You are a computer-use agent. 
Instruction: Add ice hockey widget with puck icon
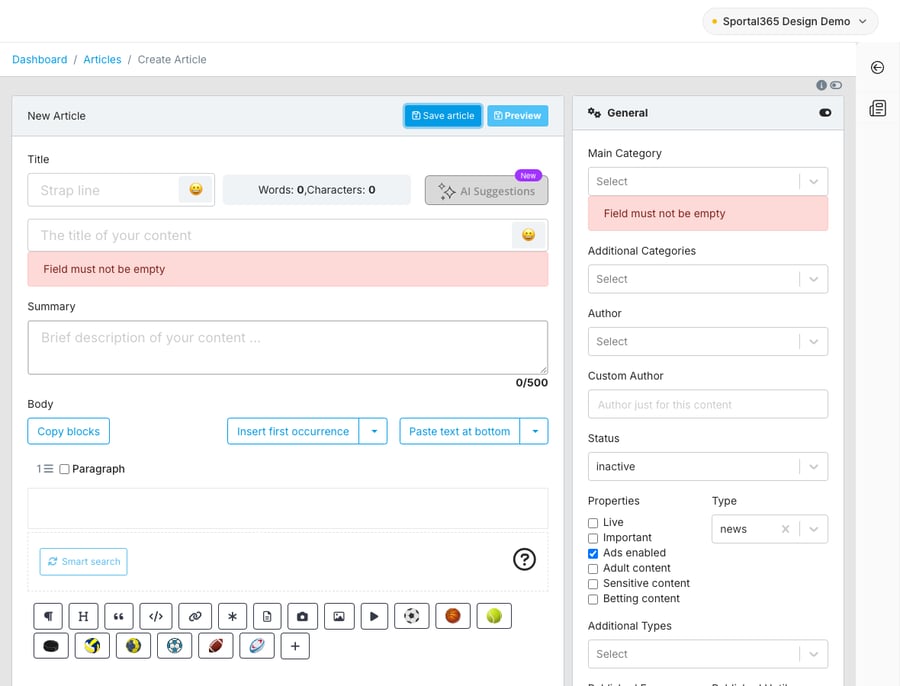[x=51, y=646]
